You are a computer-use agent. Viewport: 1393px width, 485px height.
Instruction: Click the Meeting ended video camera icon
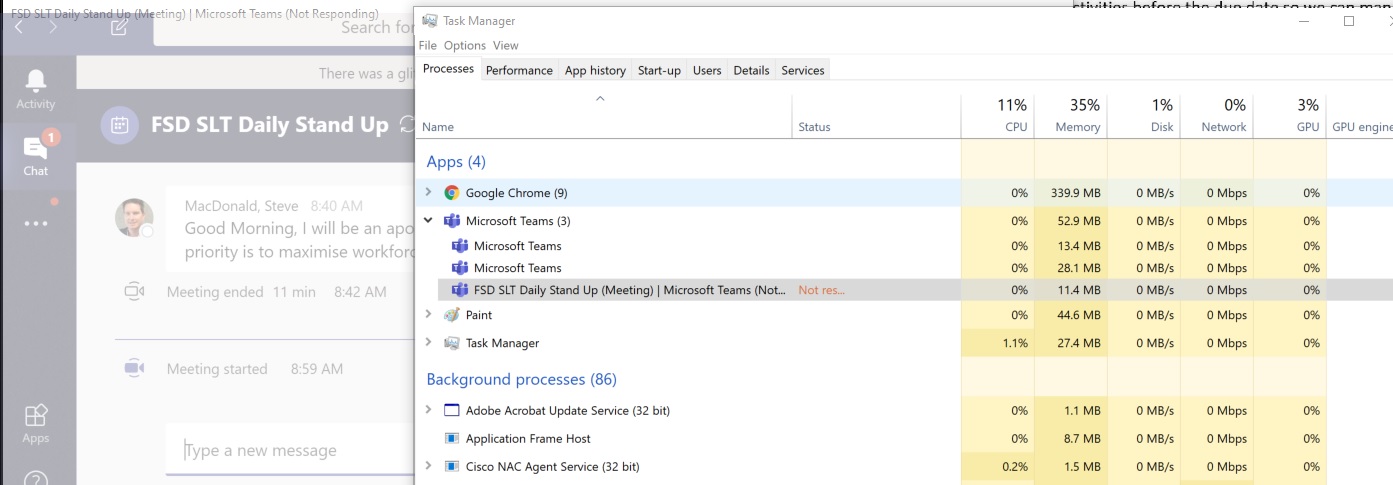[x=134, y=292]
